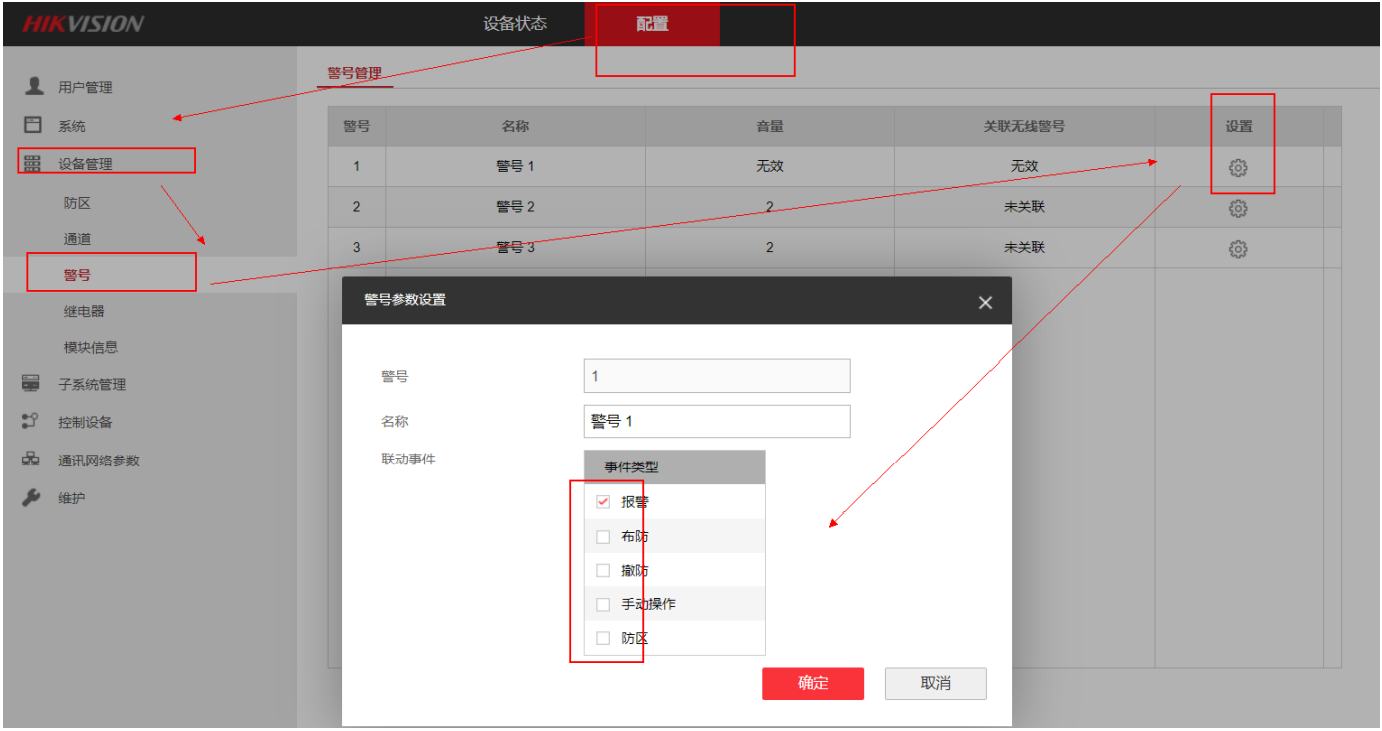Switch to the 配置 tab
Screen dimensions: 1382x731
(x=653, y=24)
